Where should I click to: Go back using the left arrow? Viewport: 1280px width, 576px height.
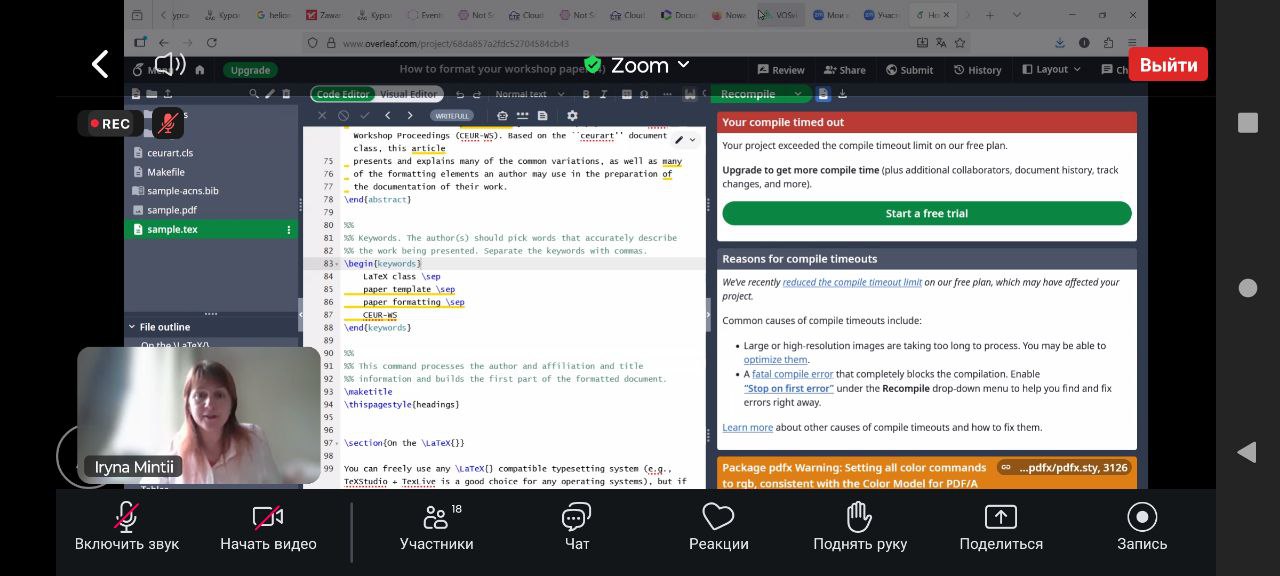pyautogui.click(x=100, y=65)
